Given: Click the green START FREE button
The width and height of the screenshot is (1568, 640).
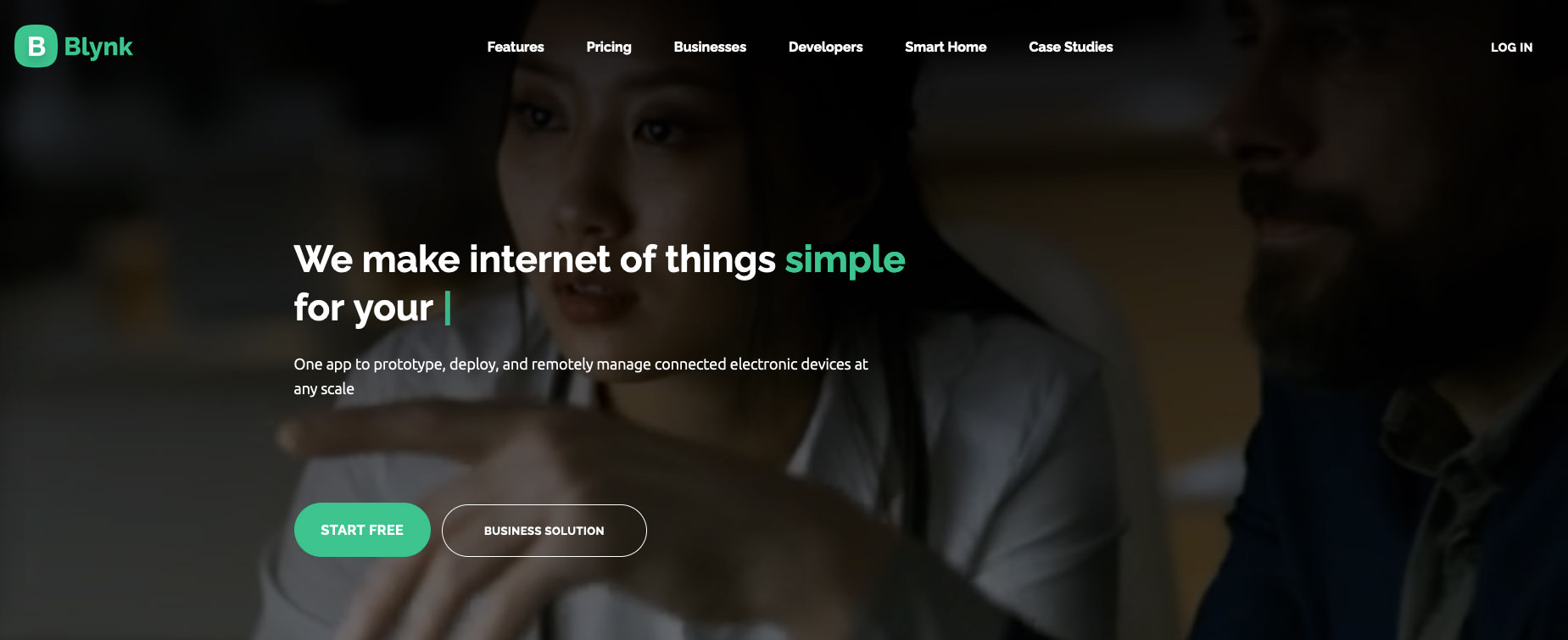Looking at the screenshot, I should (362, 530).
